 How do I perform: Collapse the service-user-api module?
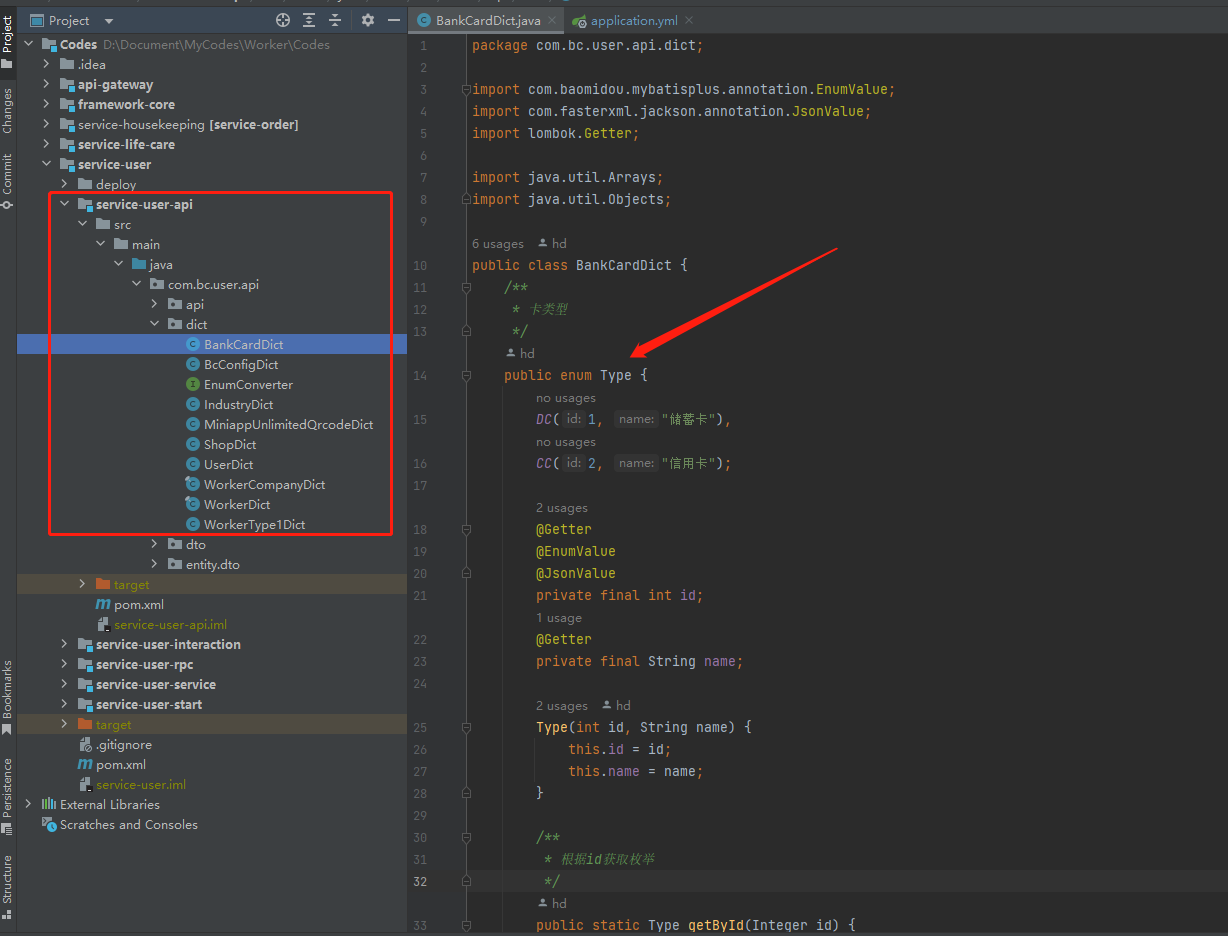(x=64, y=204)
